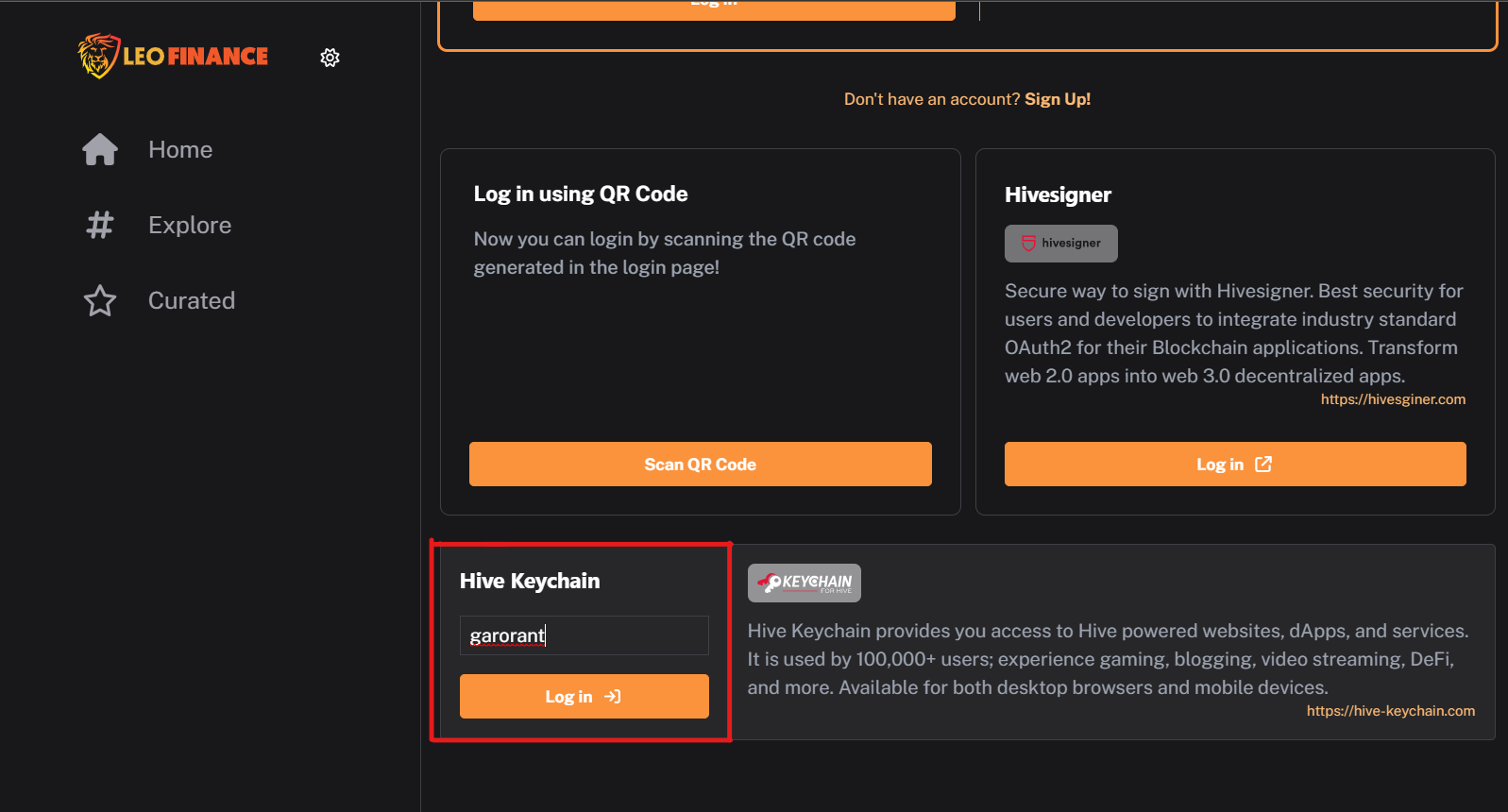
Task: Click the Scan QR Code button
Action: tap(701, 464)
